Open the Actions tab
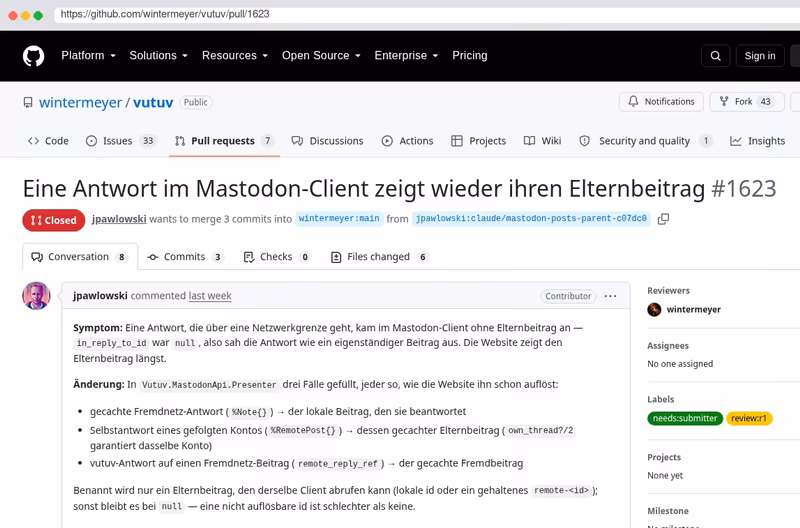 click(407, 141)
